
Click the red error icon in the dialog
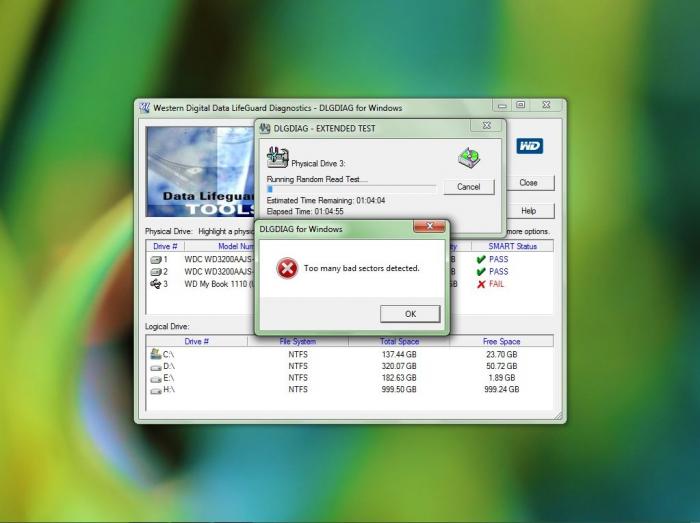pos(287,268)
